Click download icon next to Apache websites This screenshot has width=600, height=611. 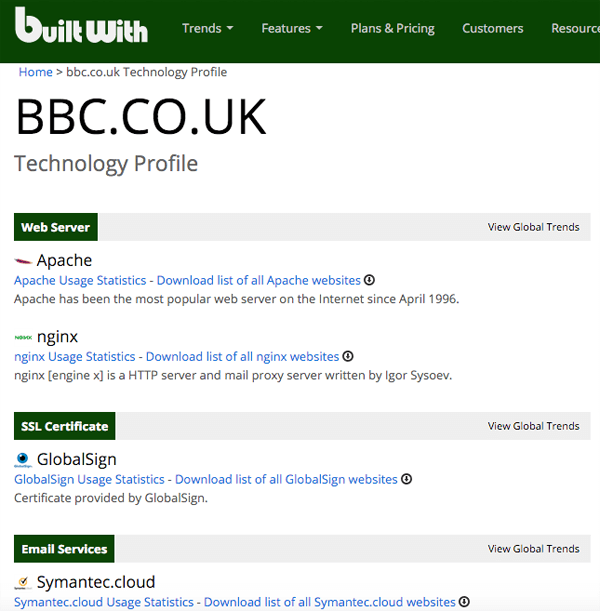tap(369, 280)
